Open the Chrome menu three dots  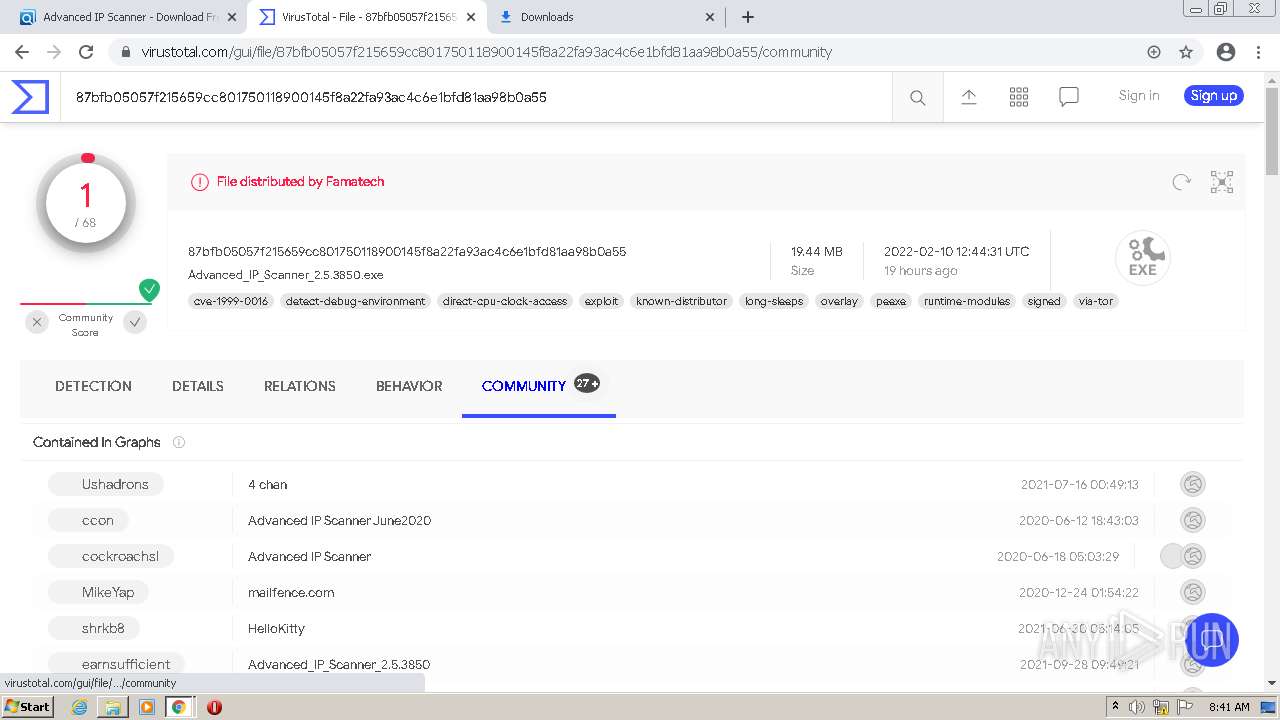click(x=1260, y=52)
